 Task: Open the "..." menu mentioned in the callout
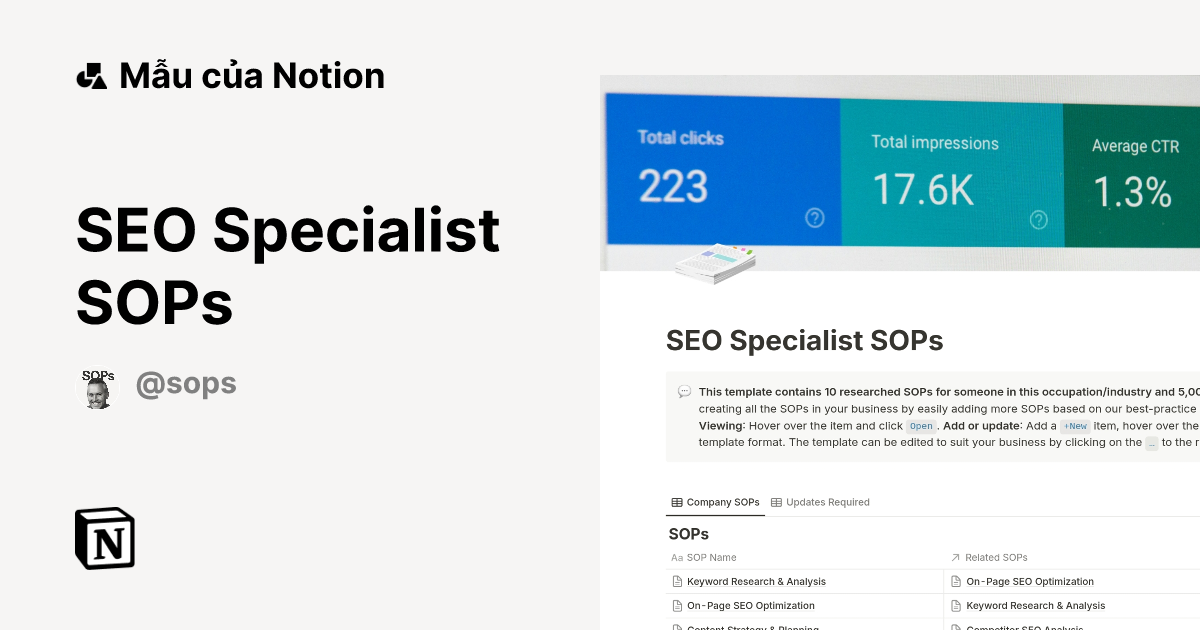[1152, 443]
